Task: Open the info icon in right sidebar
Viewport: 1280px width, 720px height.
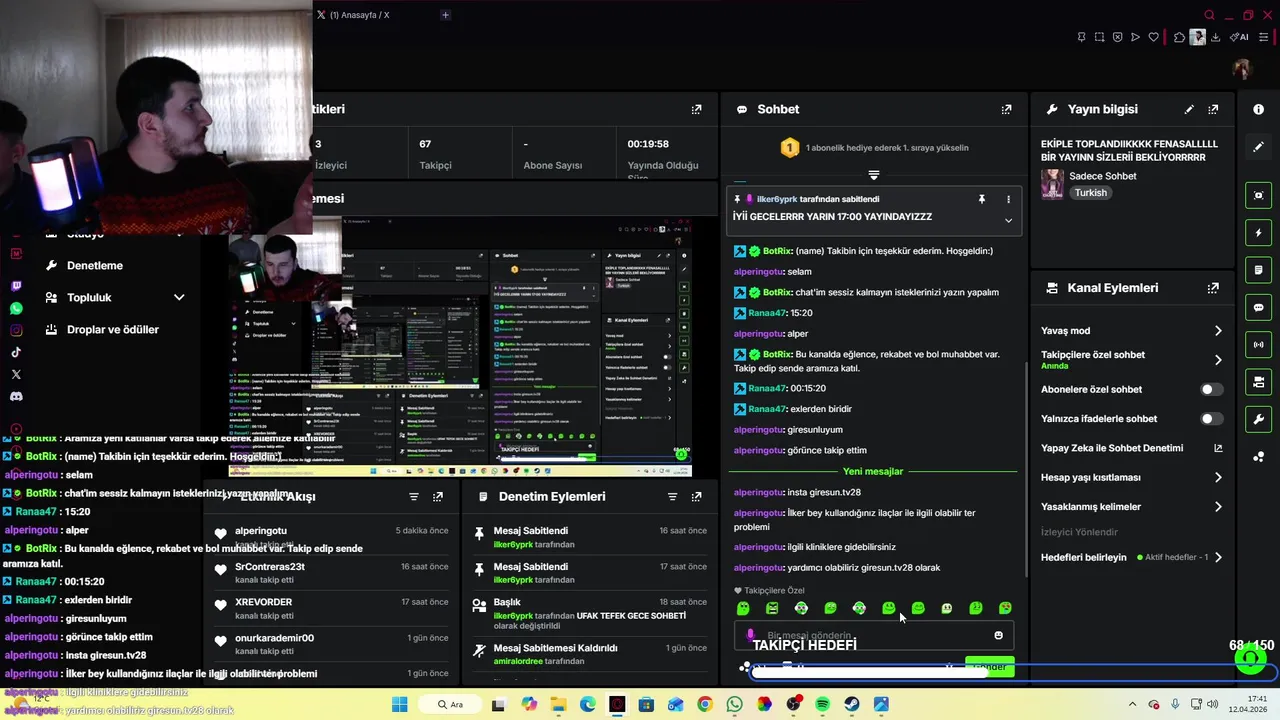Action: tap(1258, 109)
